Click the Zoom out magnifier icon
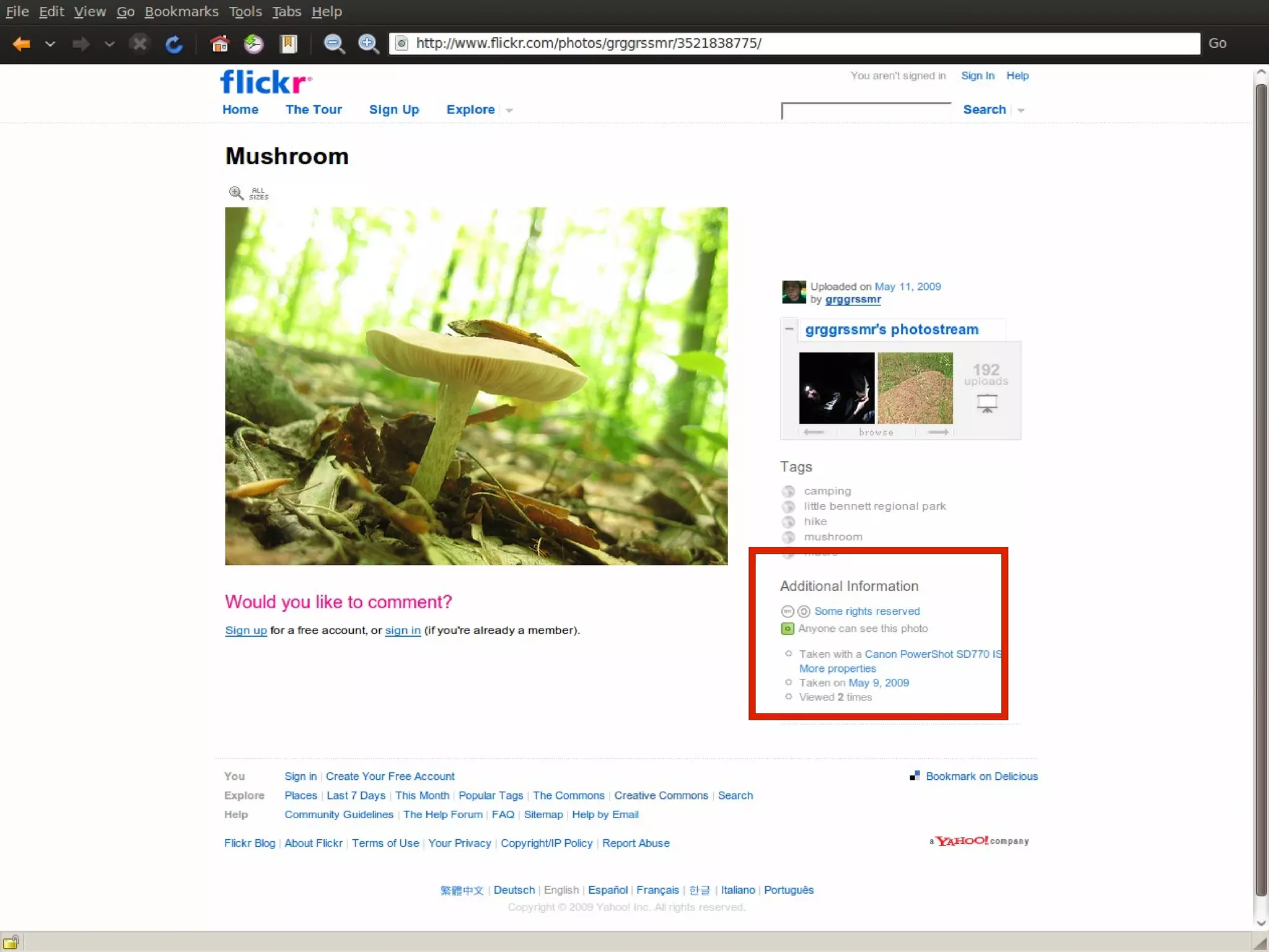 coord(334,43)
